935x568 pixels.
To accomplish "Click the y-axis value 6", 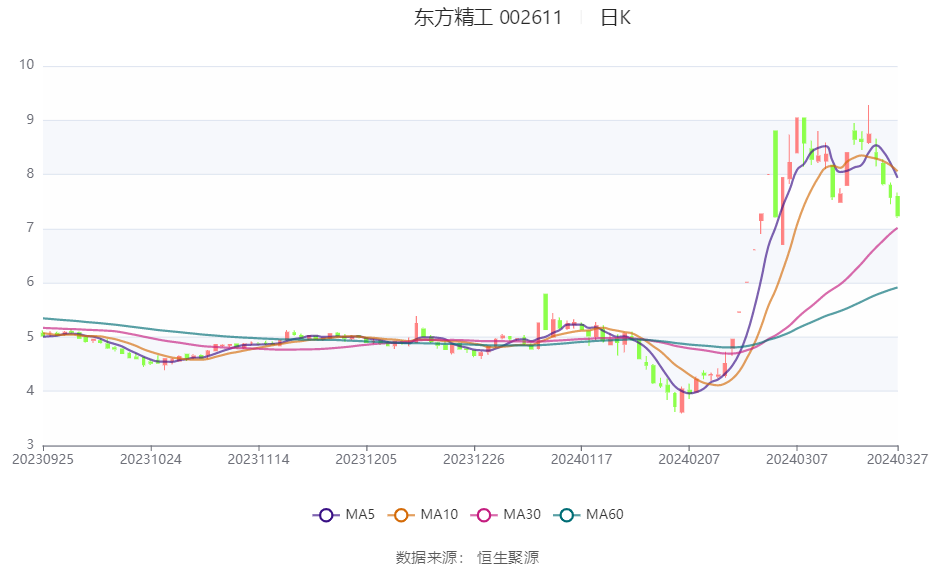I will point(30,283).
